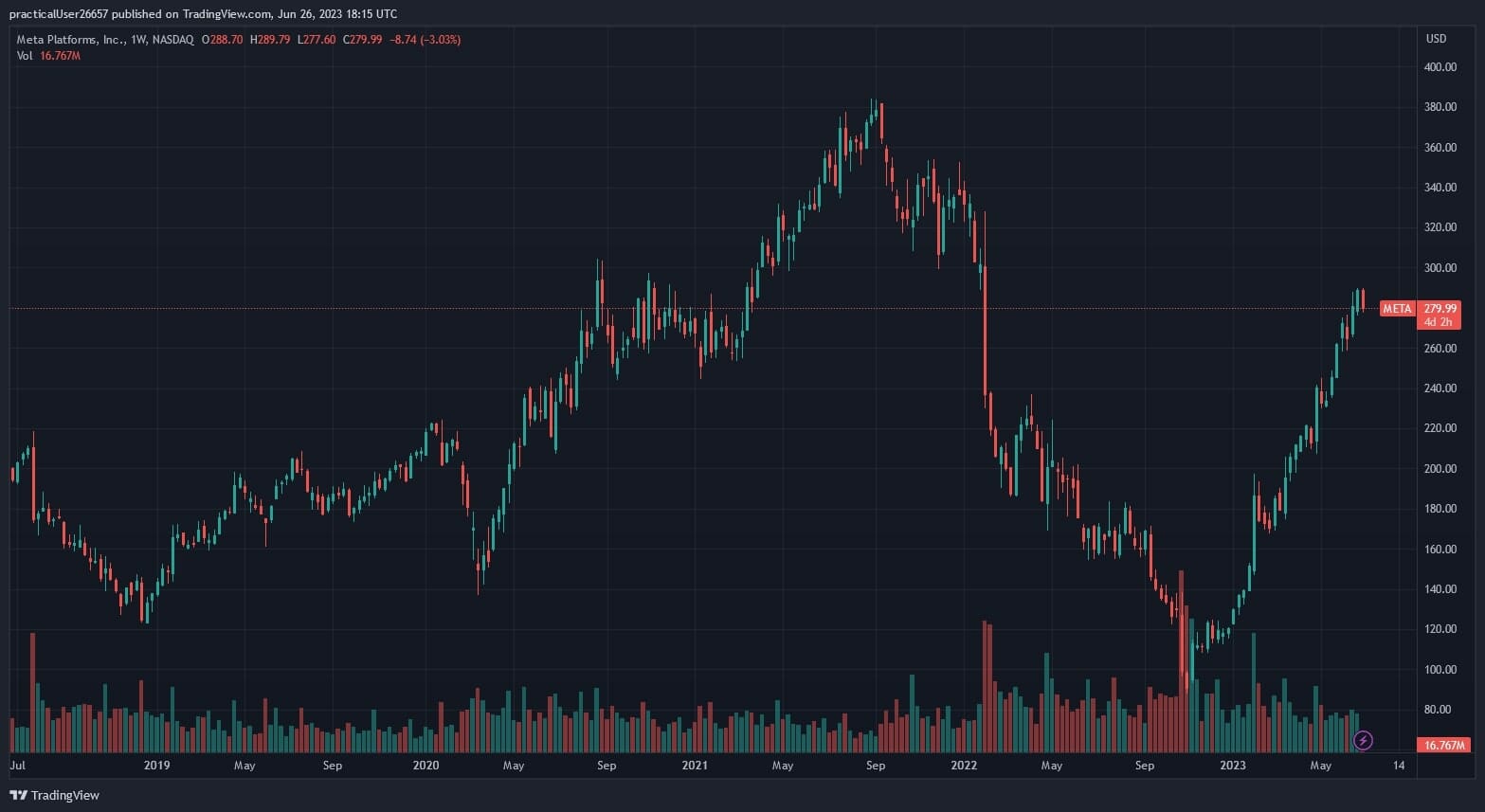This screenshot has height=812, width=1485.
Task: Open the USD currency label
Action: 1436,39
